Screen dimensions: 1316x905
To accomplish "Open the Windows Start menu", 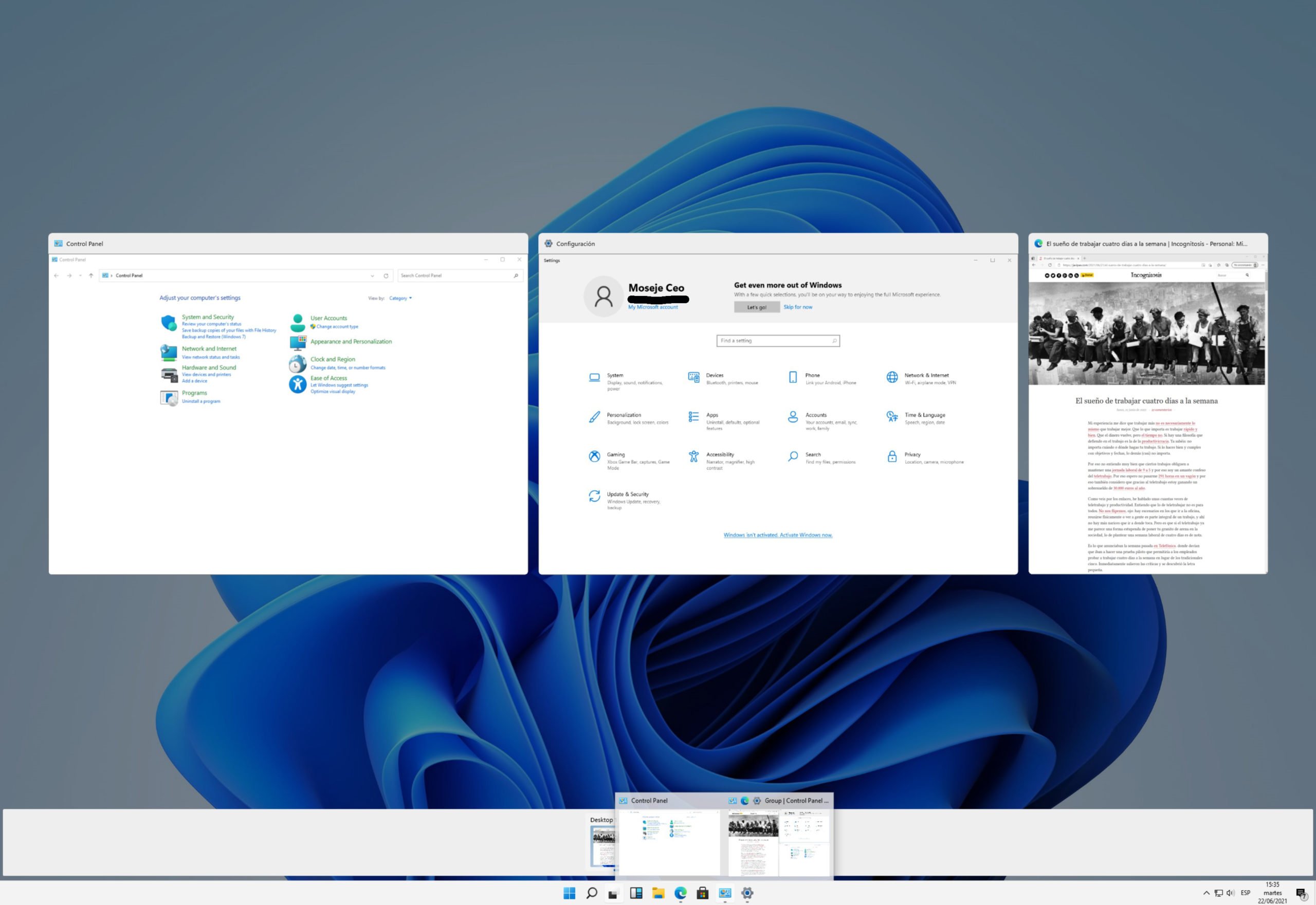I will click(569, 893).
